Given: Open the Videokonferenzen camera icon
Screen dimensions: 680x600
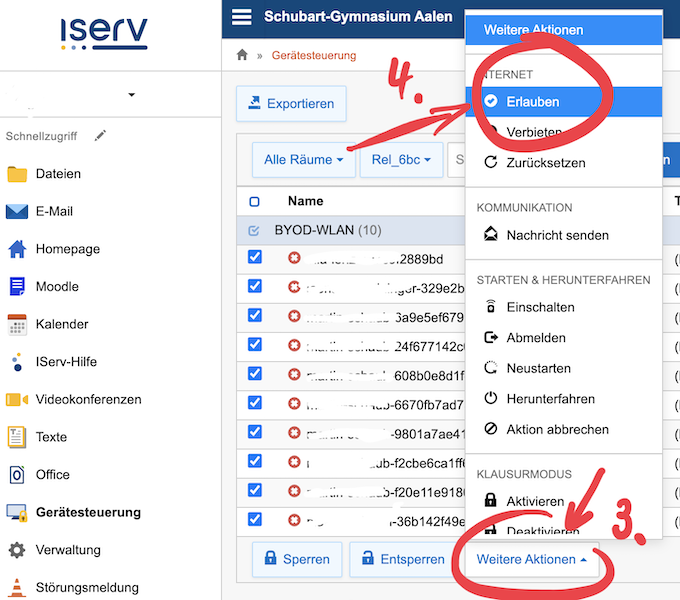Looking at the screenshot, I should point(17,399).
